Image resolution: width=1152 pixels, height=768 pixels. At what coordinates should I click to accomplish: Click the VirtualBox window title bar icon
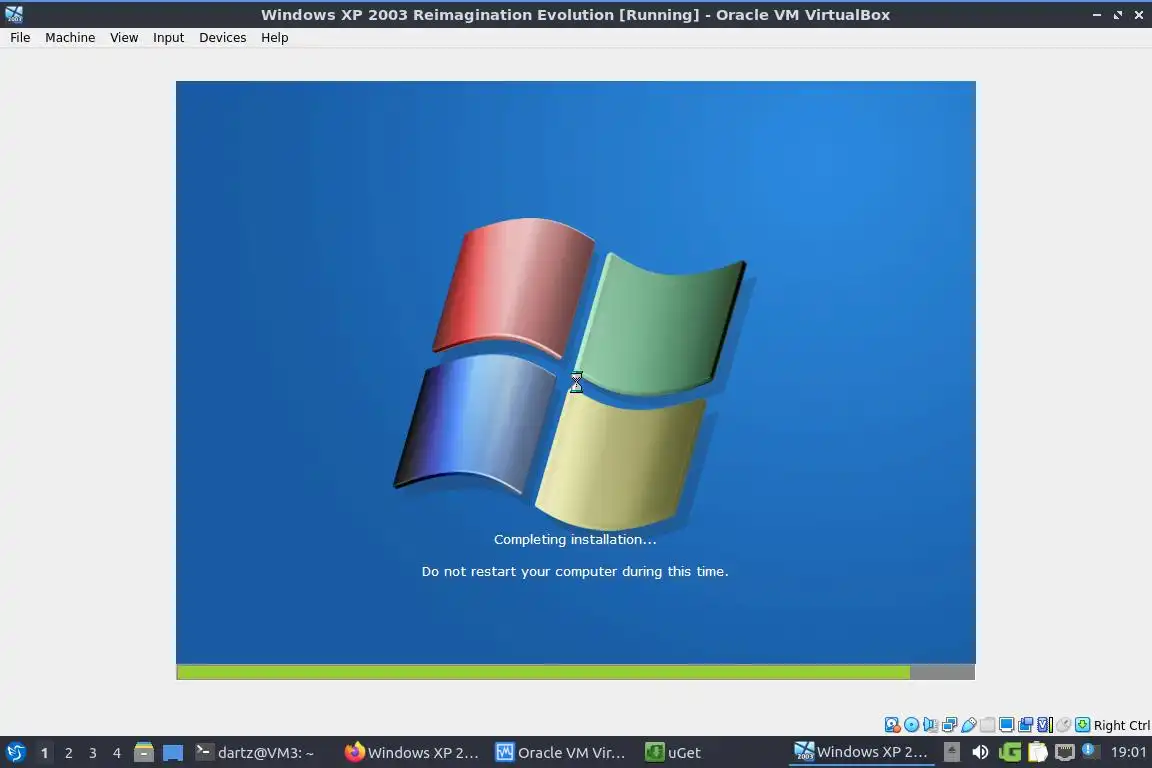(x=14, y=14)
